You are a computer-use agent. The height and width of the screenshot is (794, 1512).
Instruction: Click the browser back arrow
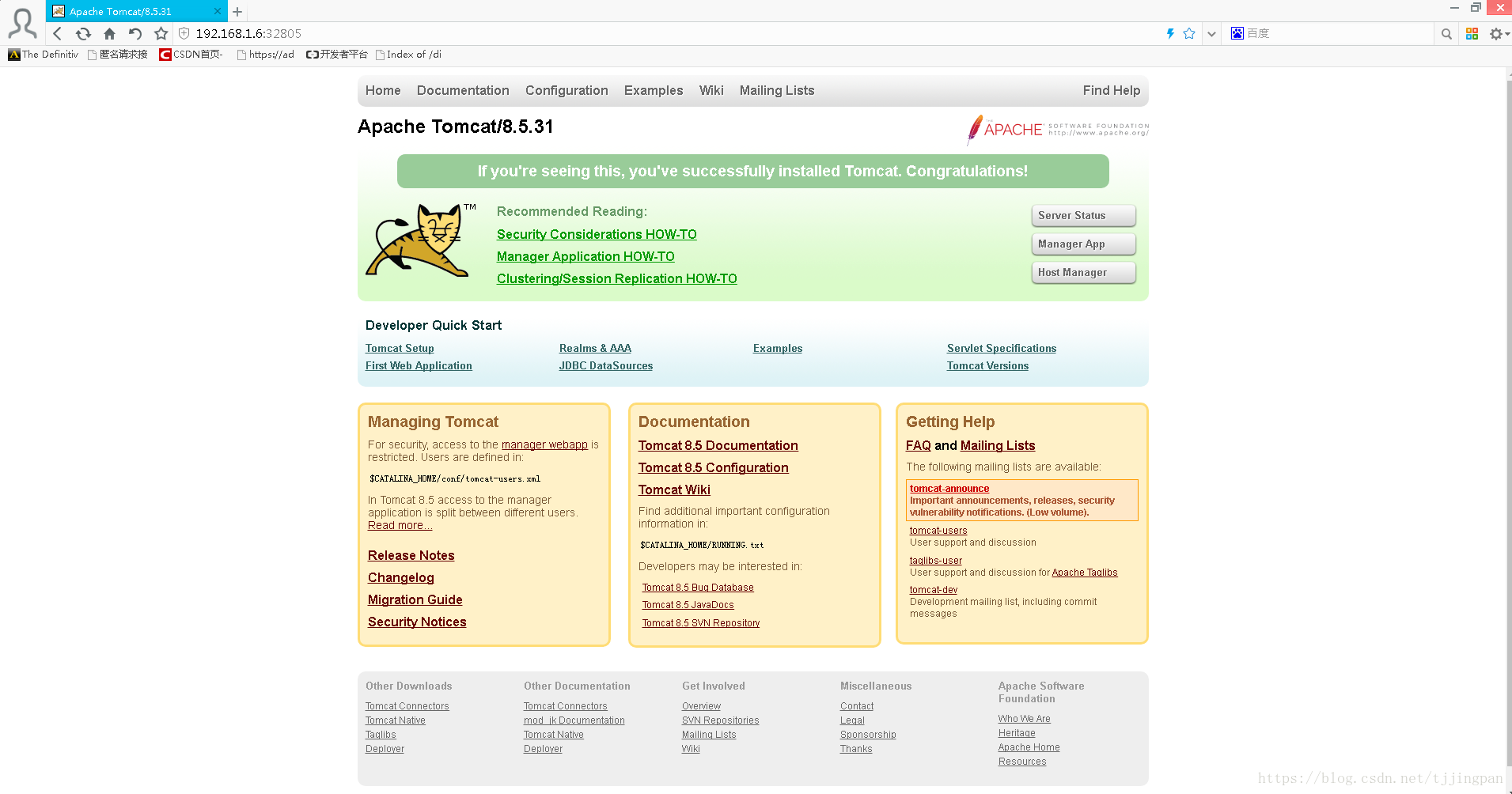click(57, 33)
